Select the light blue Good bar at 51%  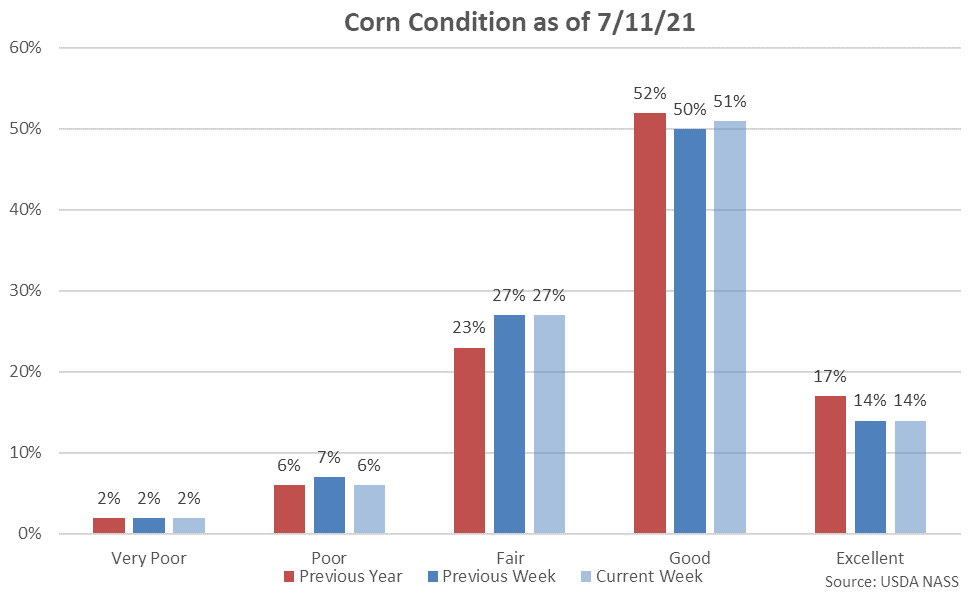pyautogui.click(x=729, y=327)
